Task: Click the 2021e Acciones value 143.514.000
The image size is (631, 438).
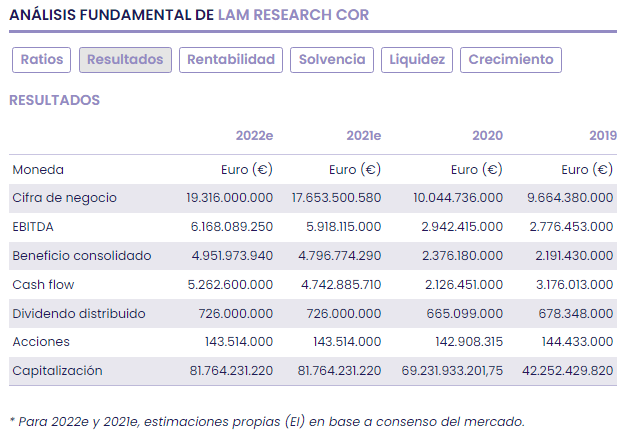Action: [x=347, y=342]
